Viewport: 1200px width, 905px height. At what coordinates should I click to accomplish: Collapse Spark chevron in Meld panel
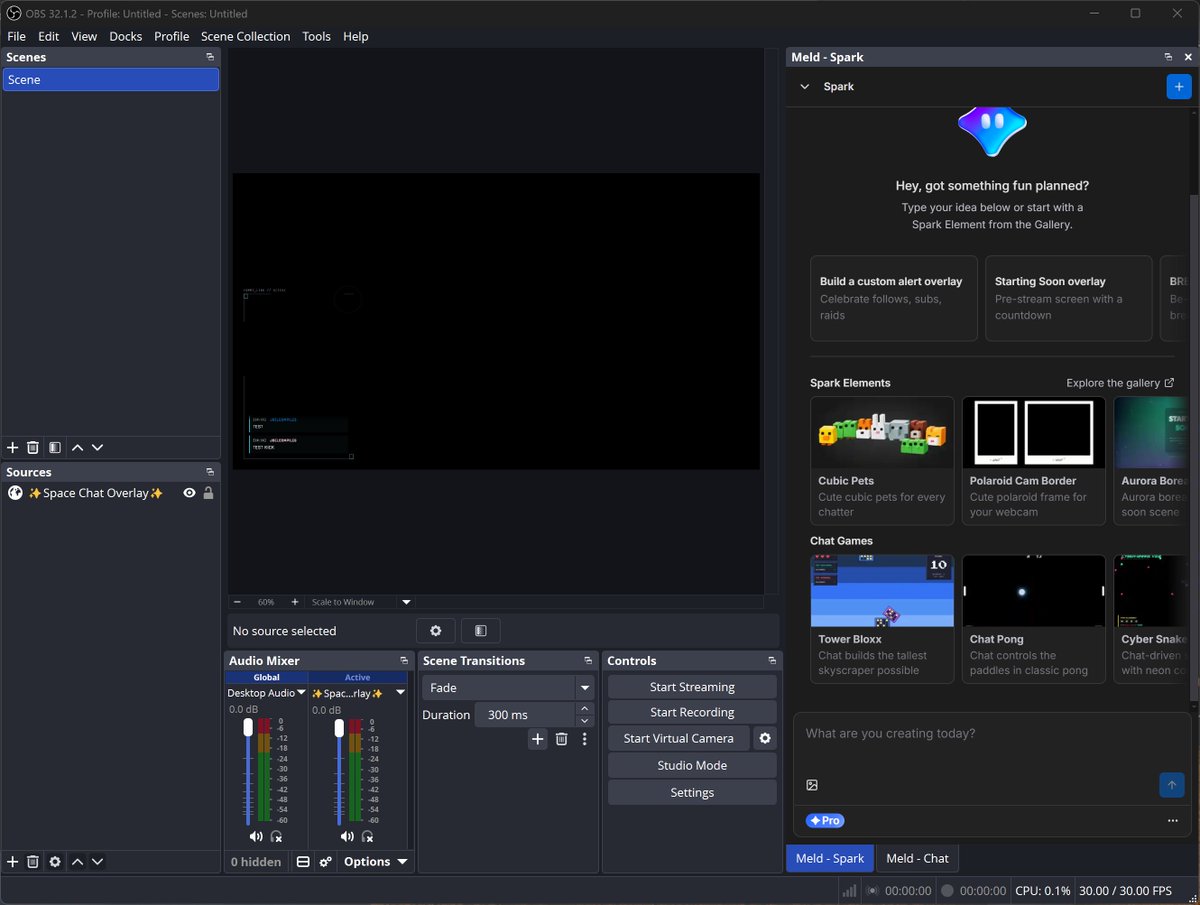point(805,87)
